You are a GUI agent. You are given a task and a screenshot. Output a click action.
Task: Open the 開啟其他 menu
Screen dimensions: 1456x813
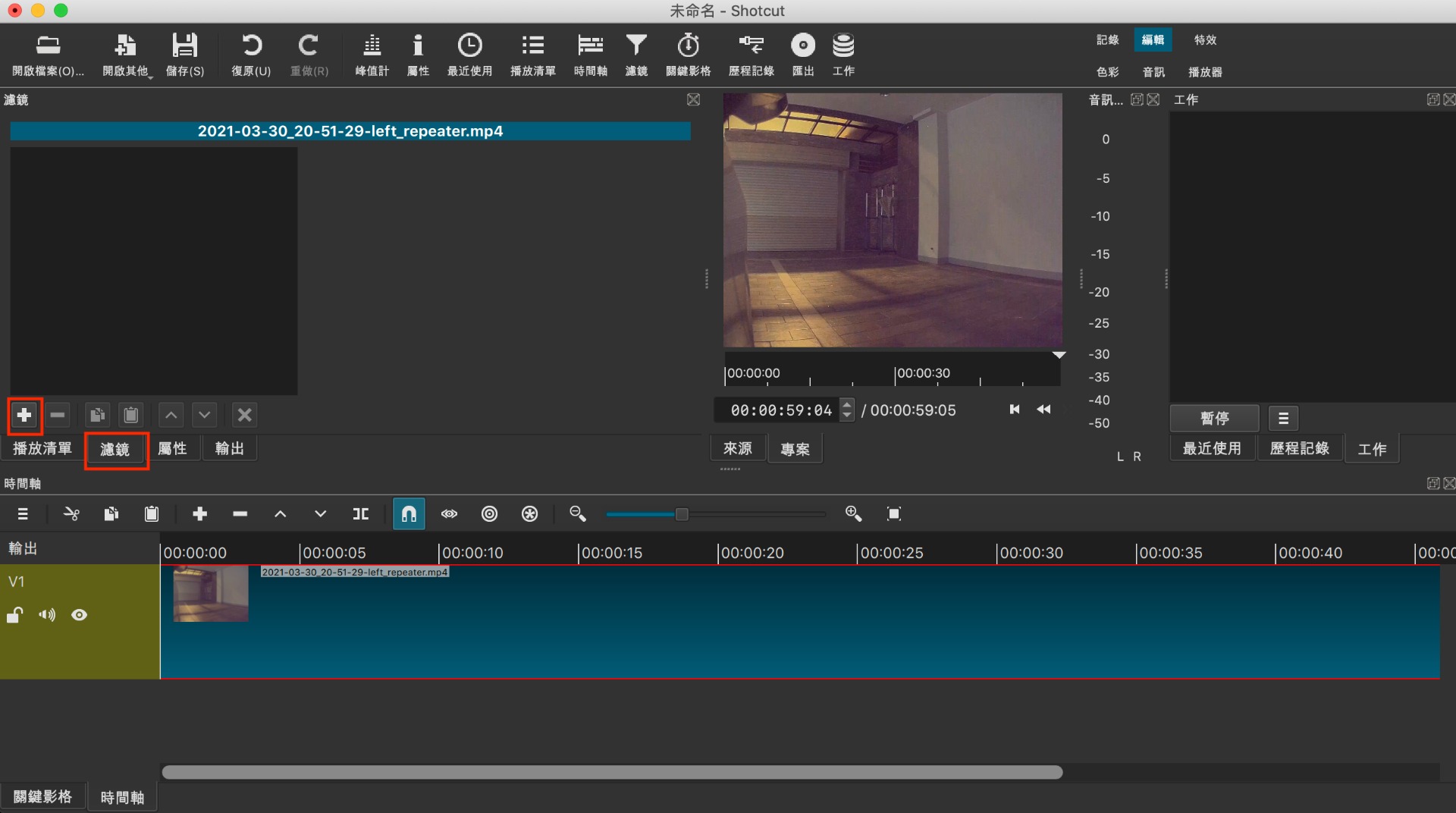pos(127,55)
